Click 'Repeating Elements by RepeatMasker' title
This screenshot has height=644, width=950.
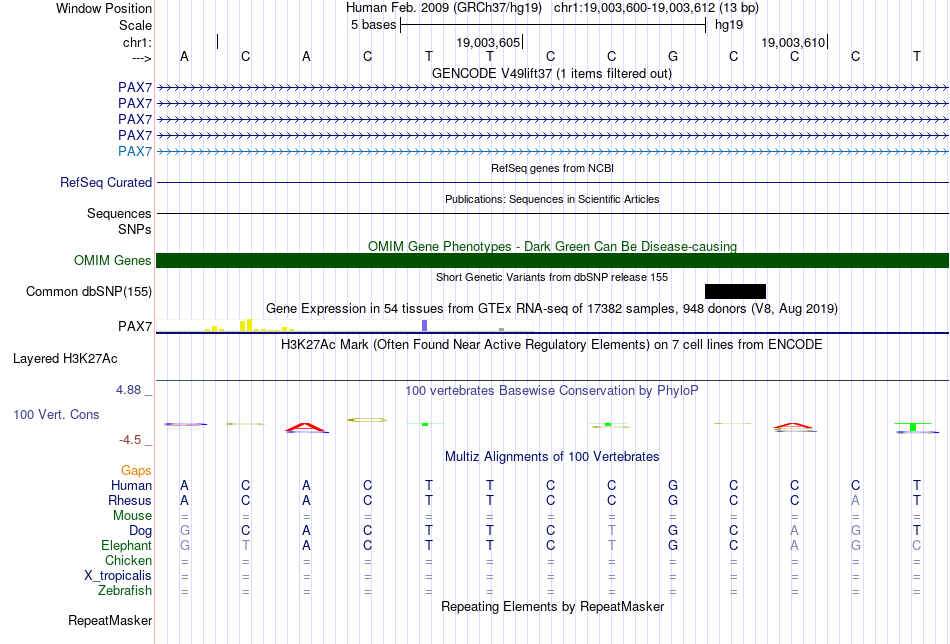[552, 606]
